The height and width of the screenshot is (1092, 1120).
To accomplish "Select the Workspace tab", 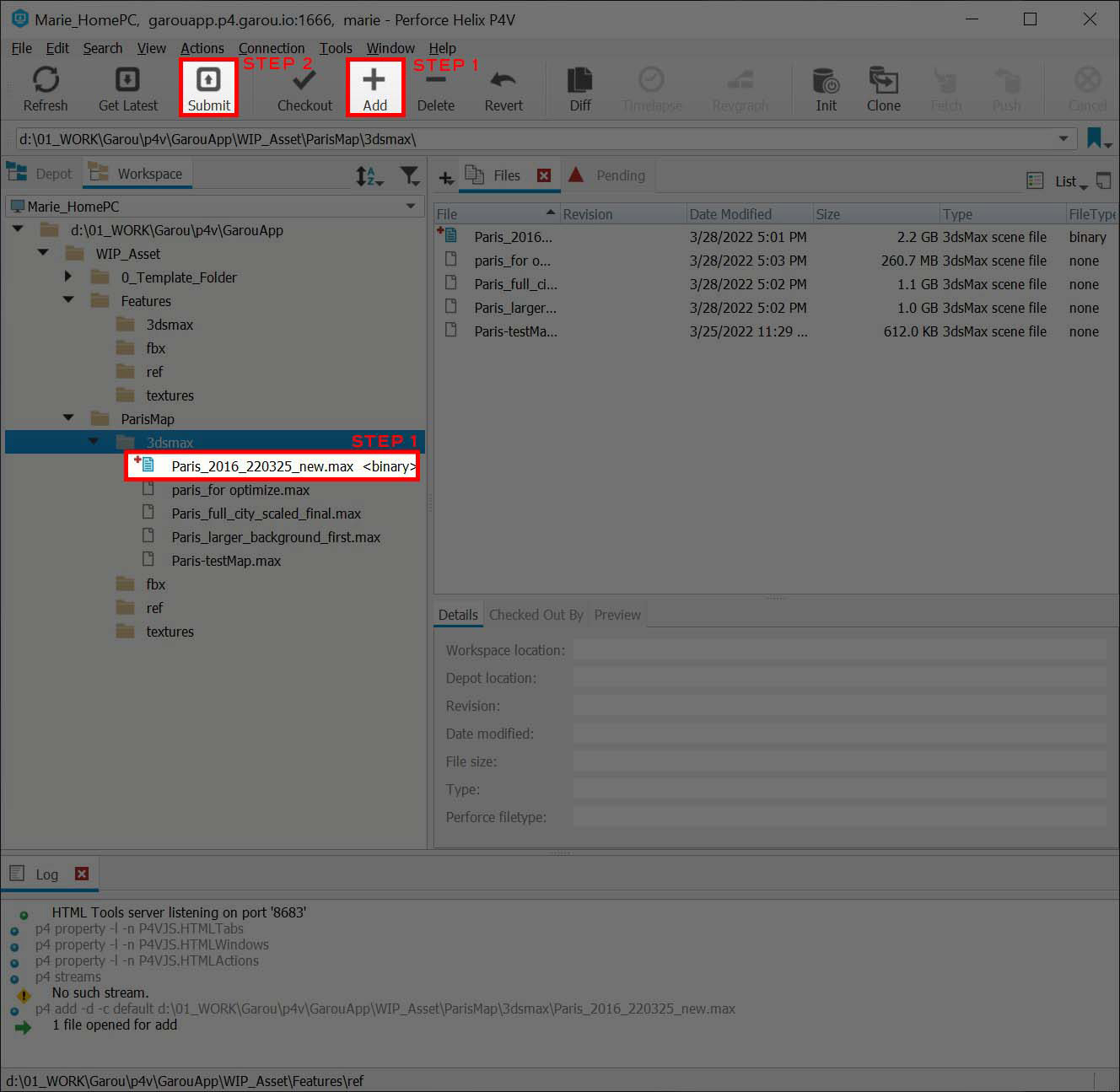I will coord(137,174).
